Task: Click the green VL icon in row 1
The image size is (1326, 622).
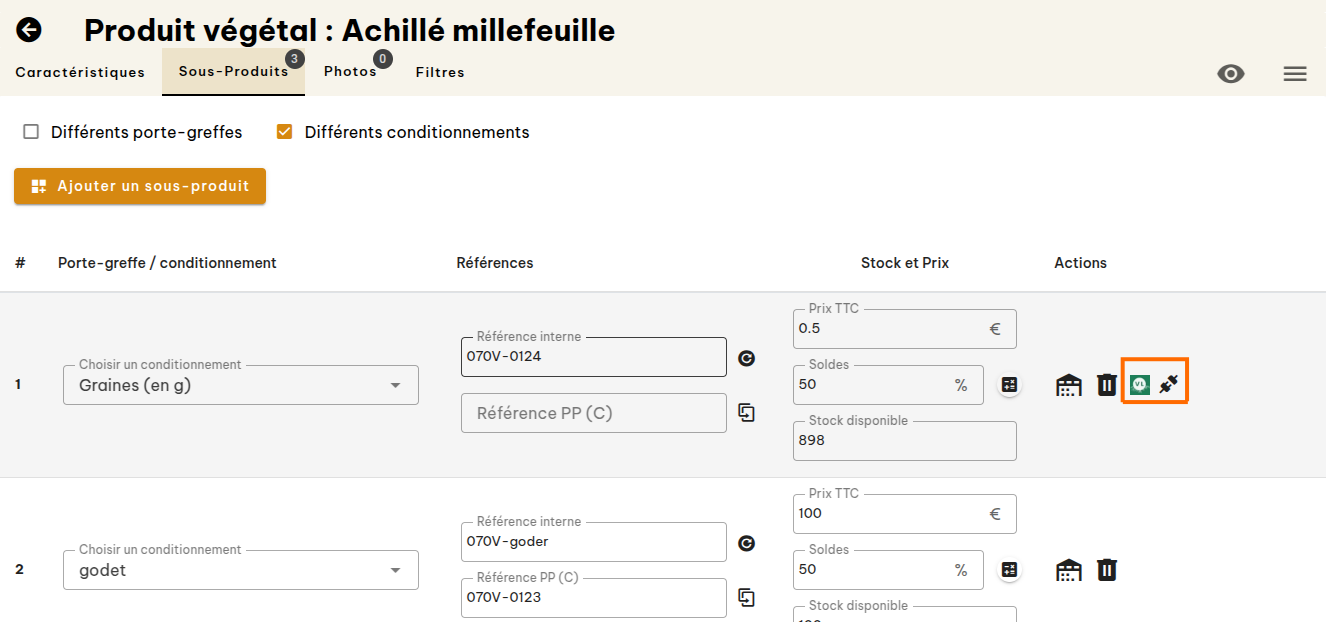Action: (1139, 384)
